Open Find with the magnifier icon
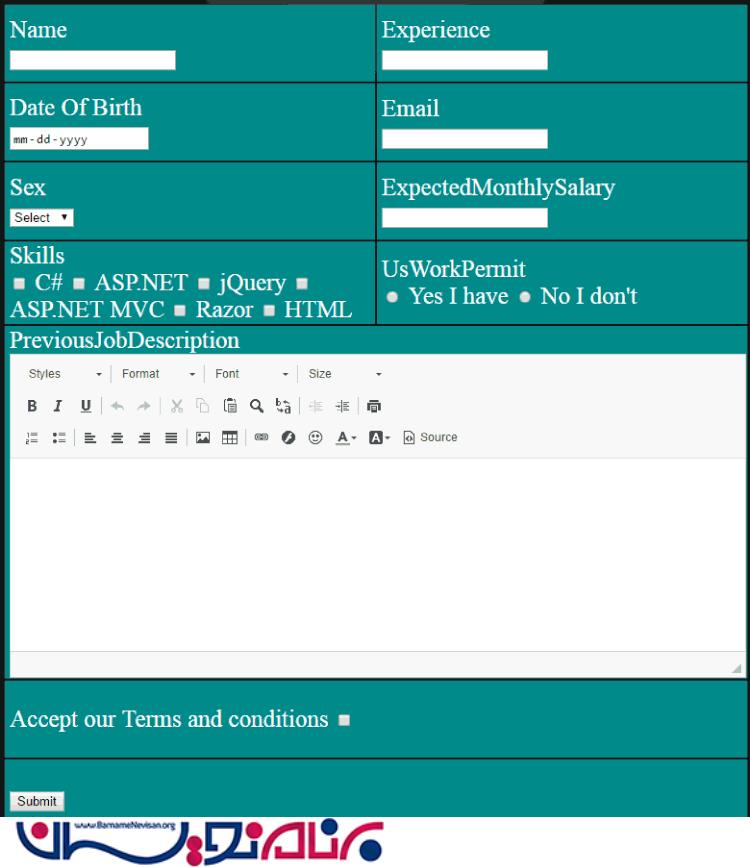This screenshot has height=867, width=750. pyautogui.click(x=257, y=406)
